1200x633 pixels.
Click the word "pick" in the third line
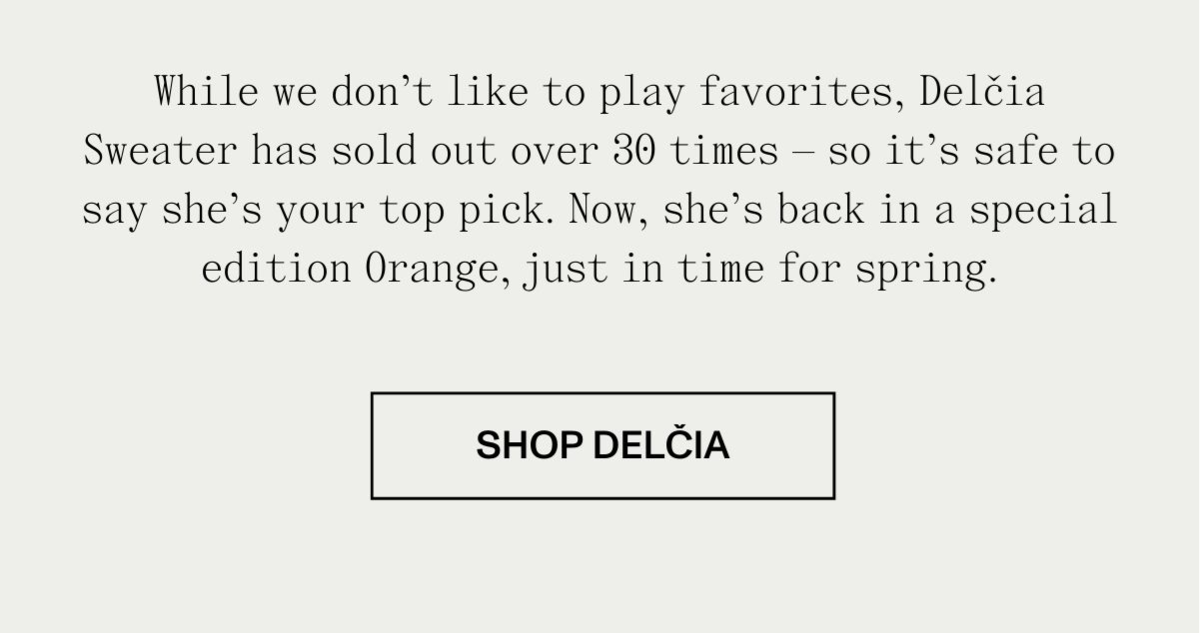click(x=520, y=211)
